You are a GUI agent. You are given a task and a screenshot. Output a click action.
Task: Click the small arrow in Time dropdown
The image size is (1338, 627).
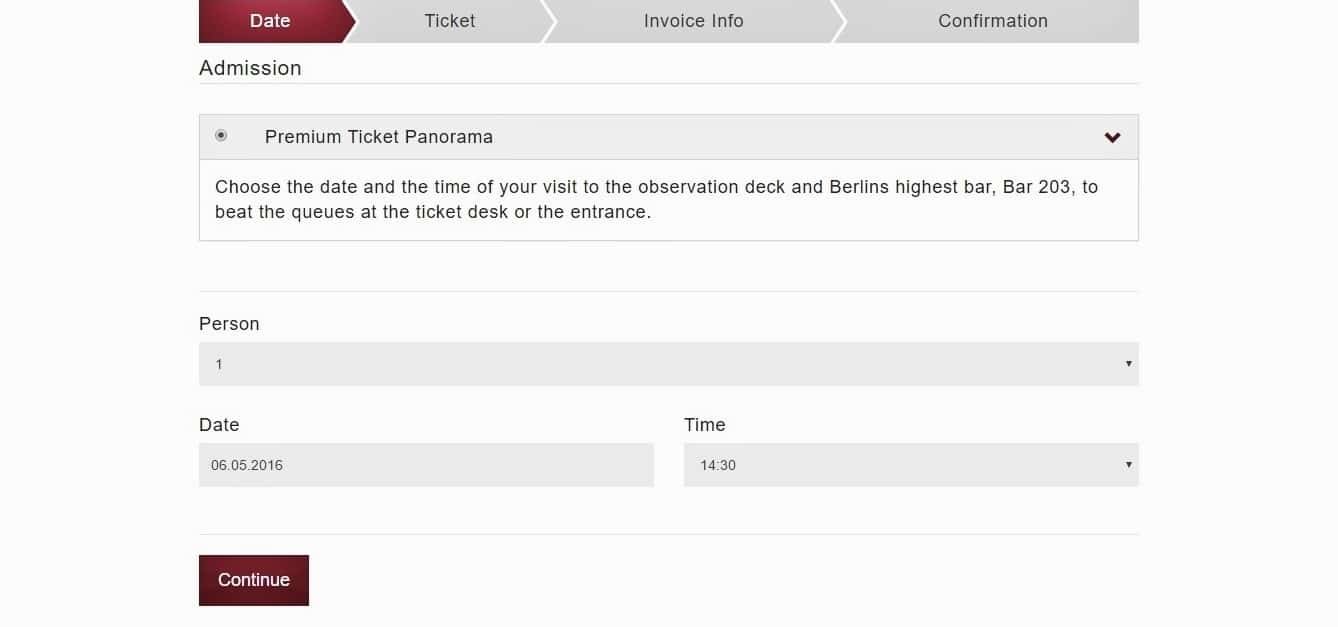[1128, 465]
